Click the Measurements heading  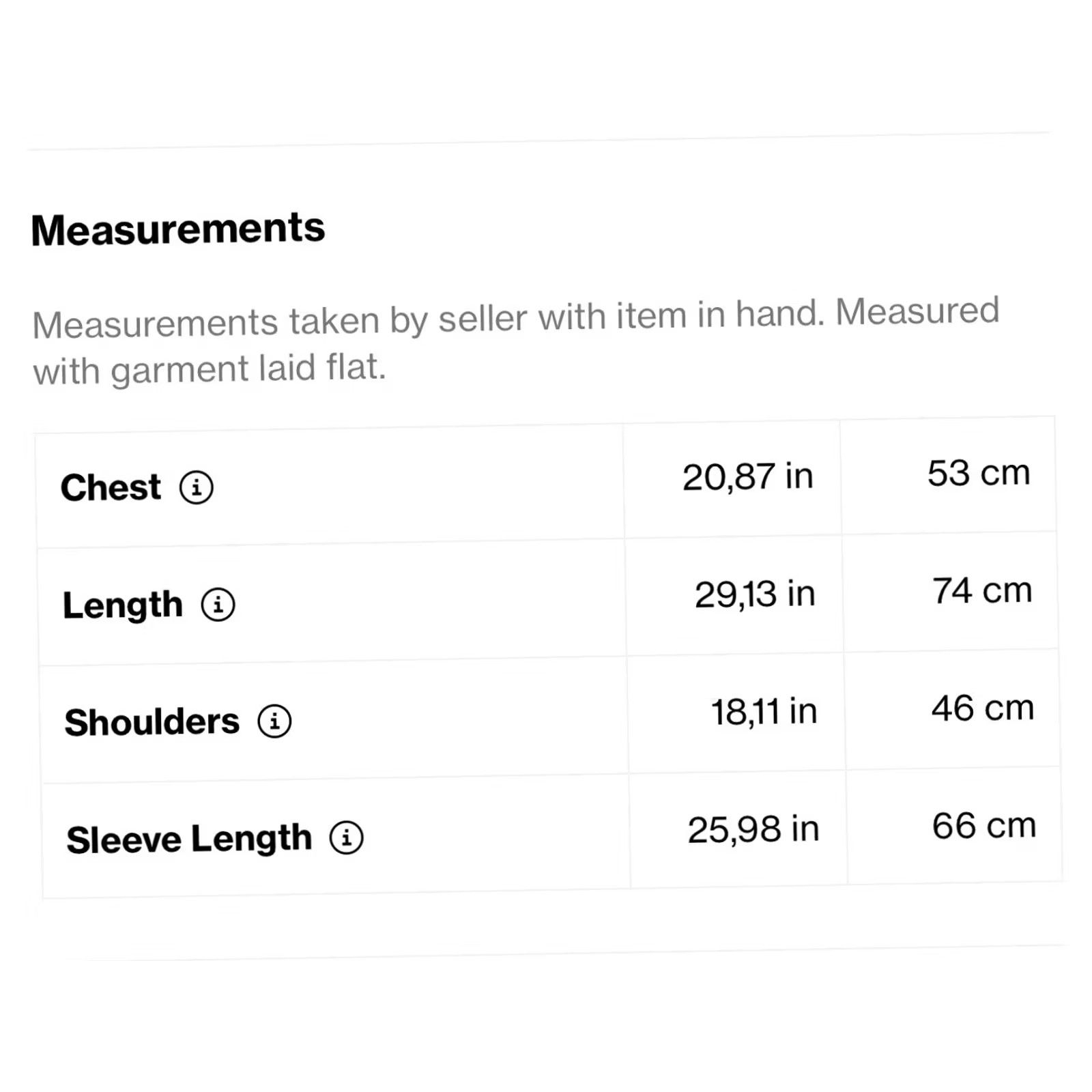click(x=178, y=229)
